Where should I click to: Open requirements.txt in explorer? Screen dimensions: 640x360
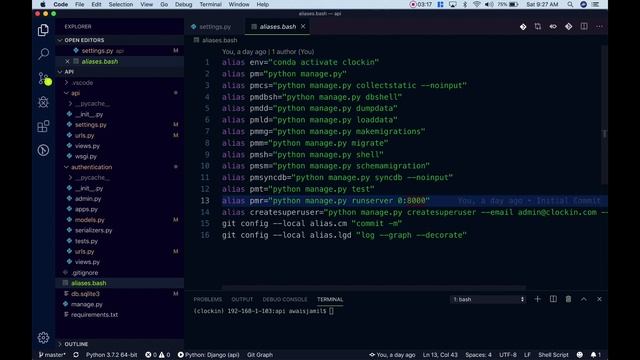[x=94, y=315]
